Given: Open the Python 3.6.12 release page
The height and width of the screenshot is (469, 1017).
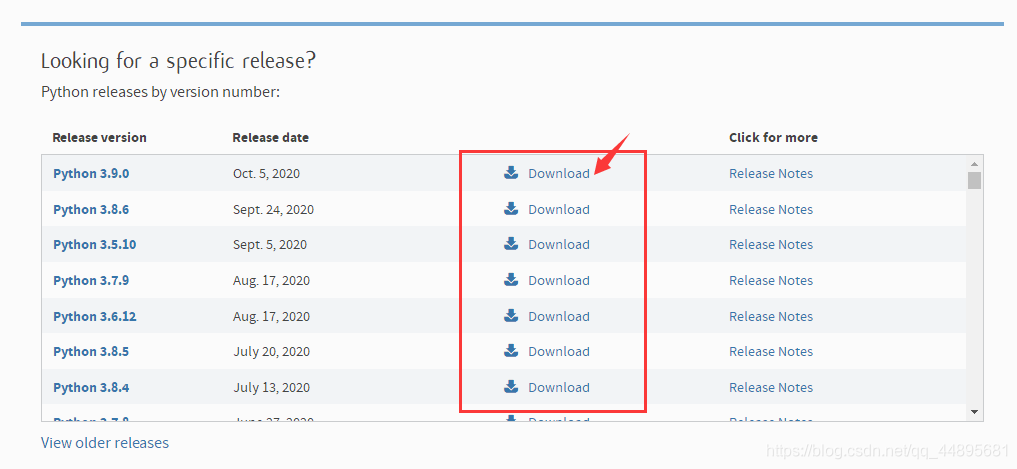Looking at the screenshot, I should tap(95, 317).
